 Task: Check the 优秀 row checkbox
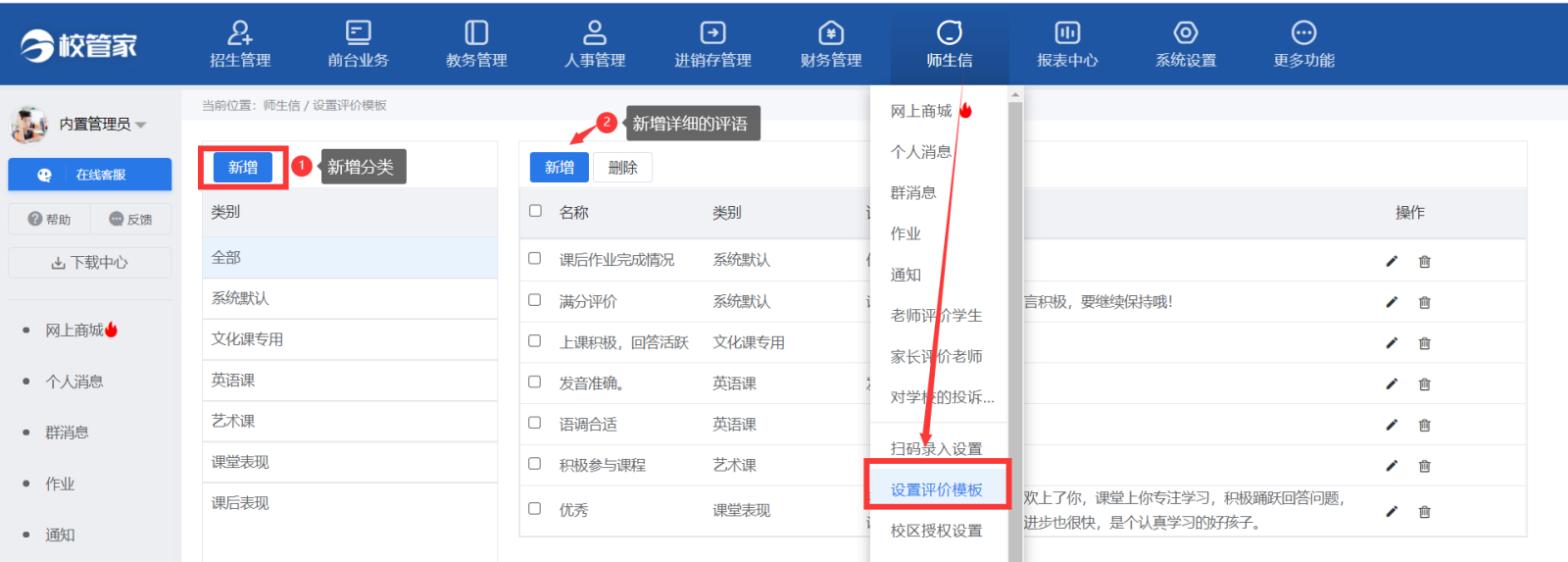pos(535,508)
